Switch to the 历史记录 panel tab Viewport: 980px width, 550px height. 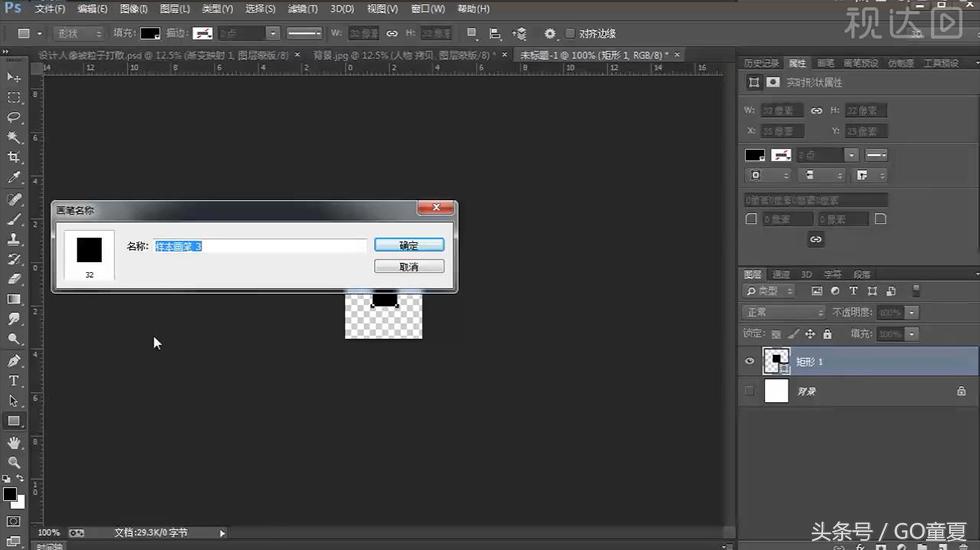[759, 63]
